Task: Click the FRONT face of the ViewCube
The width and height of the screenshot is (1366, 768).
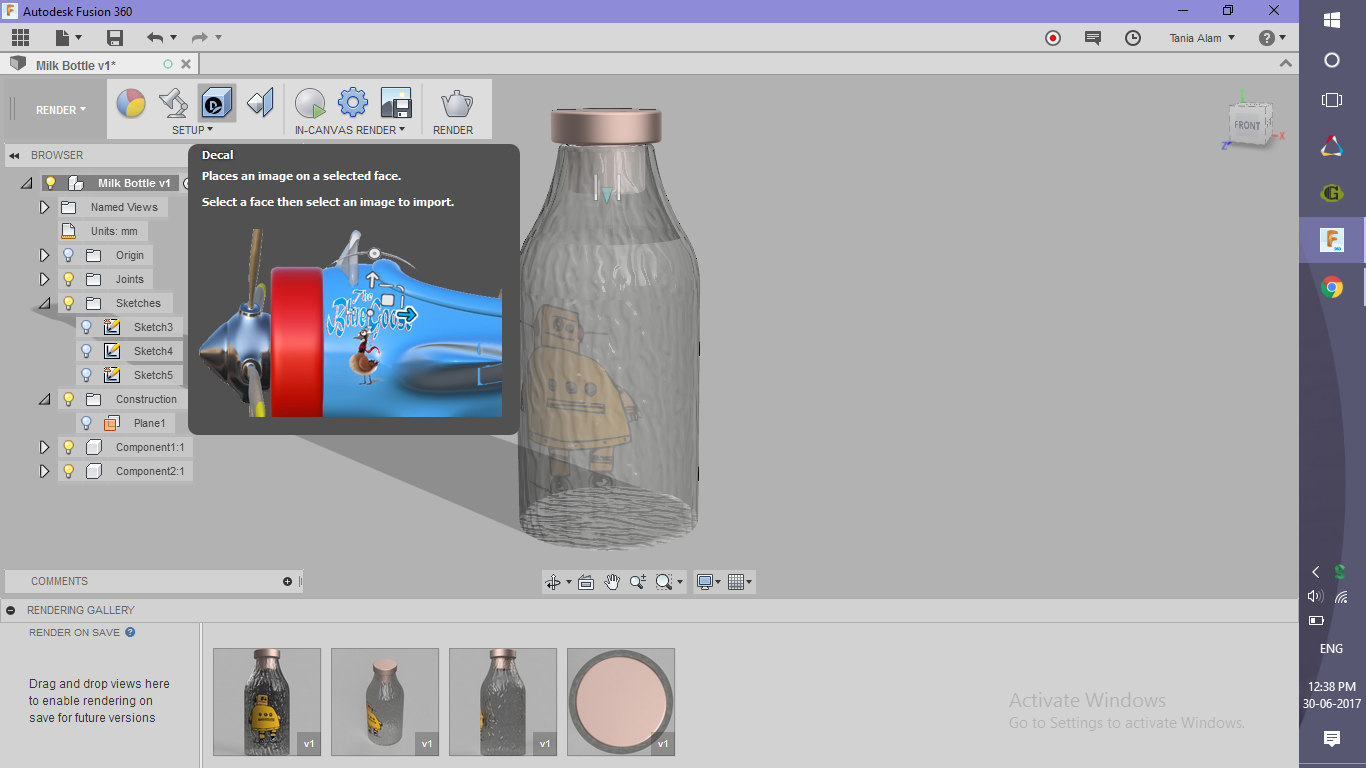Action: pos(1247,125)
